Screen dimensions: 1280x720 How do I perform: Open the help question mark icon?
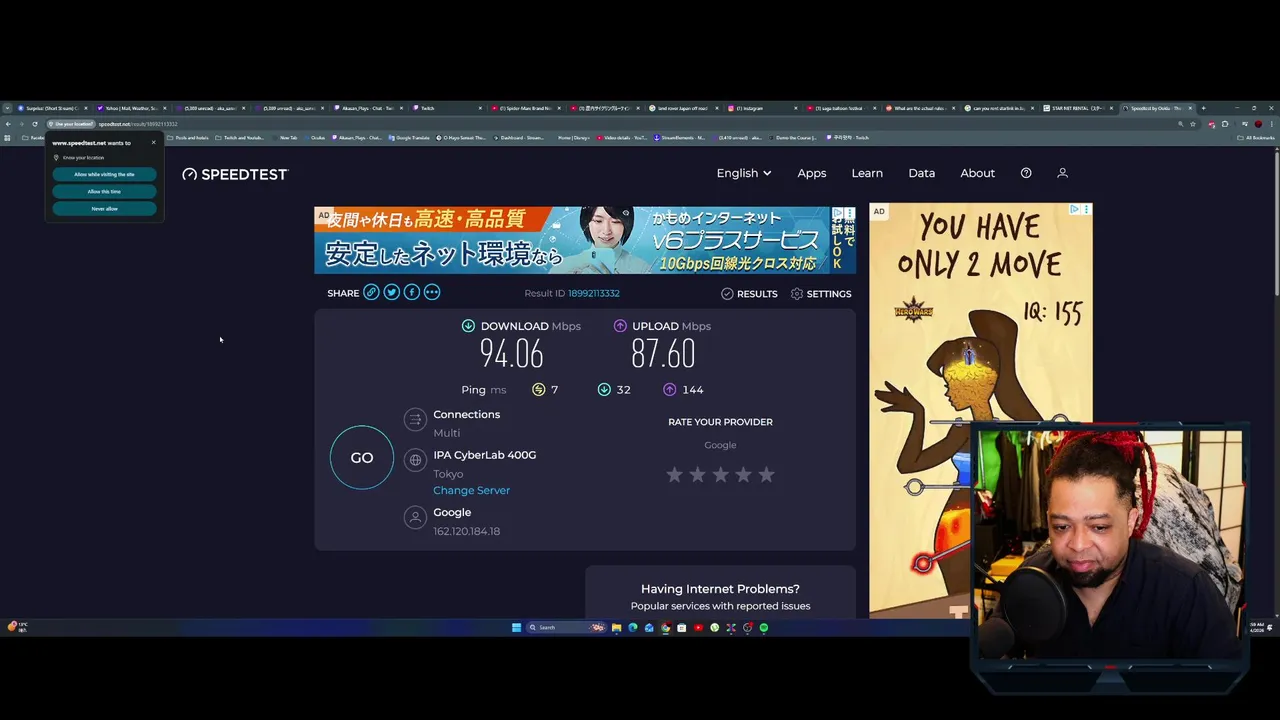1026,173
